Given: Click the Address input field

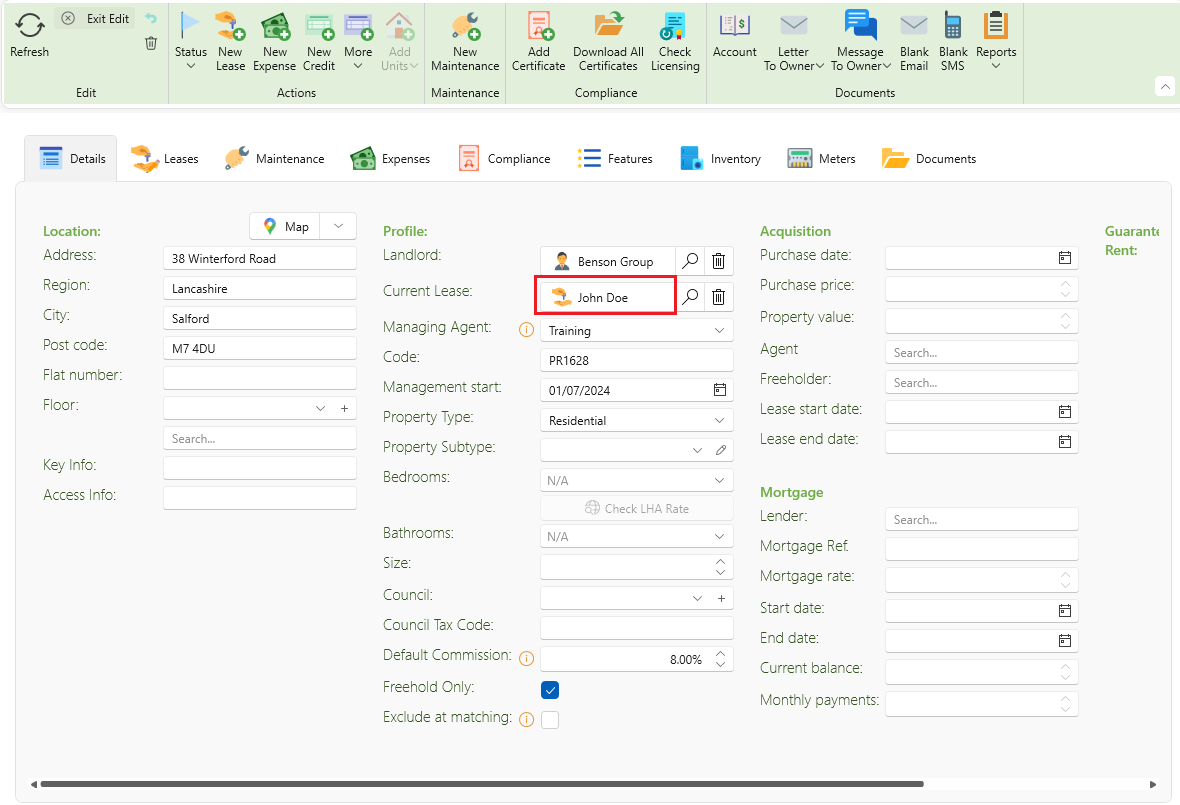Looking at the screenshot, I should coord(260,258).
